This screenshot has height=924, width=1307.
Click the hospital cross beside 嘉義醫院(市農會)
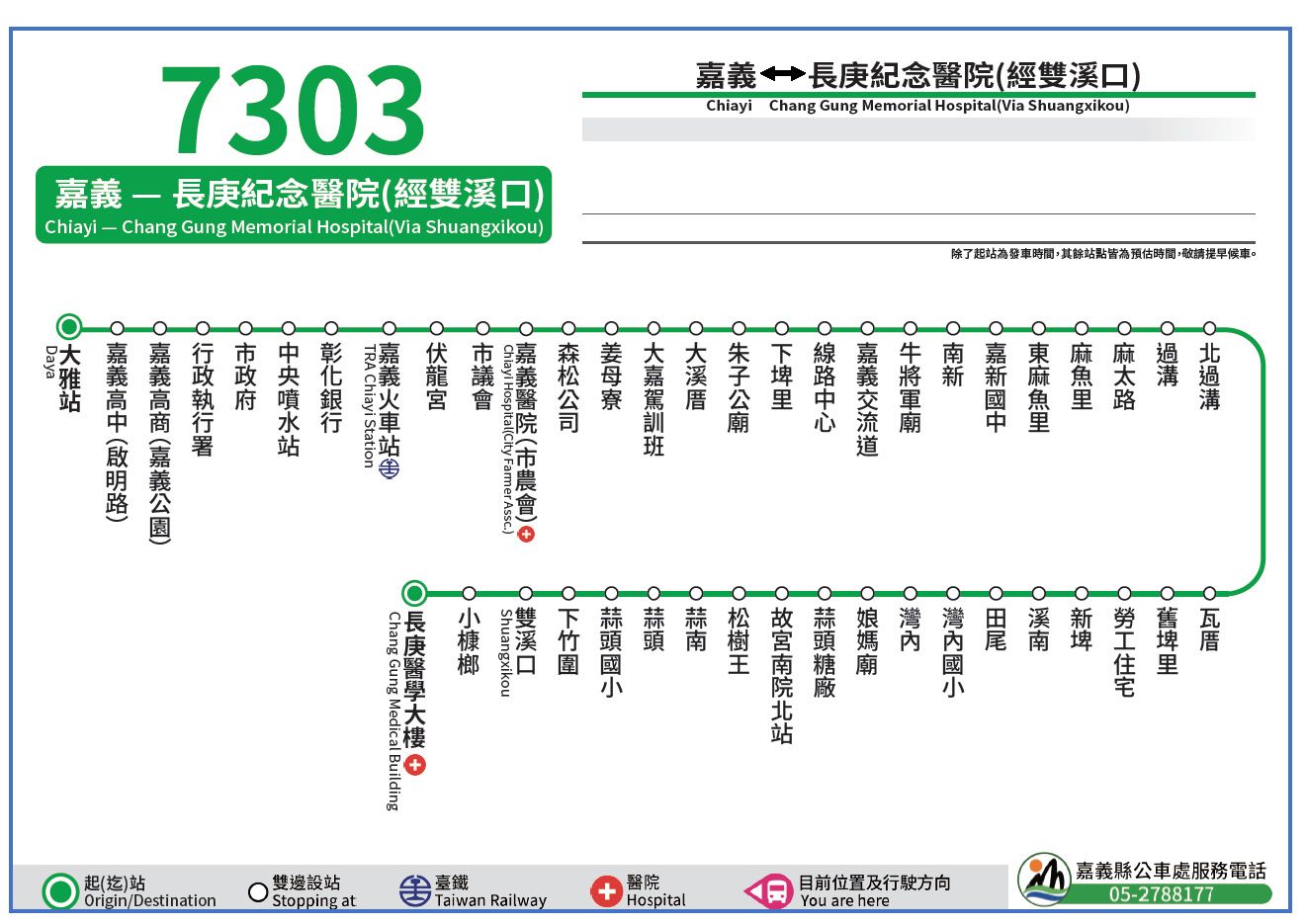526,534
